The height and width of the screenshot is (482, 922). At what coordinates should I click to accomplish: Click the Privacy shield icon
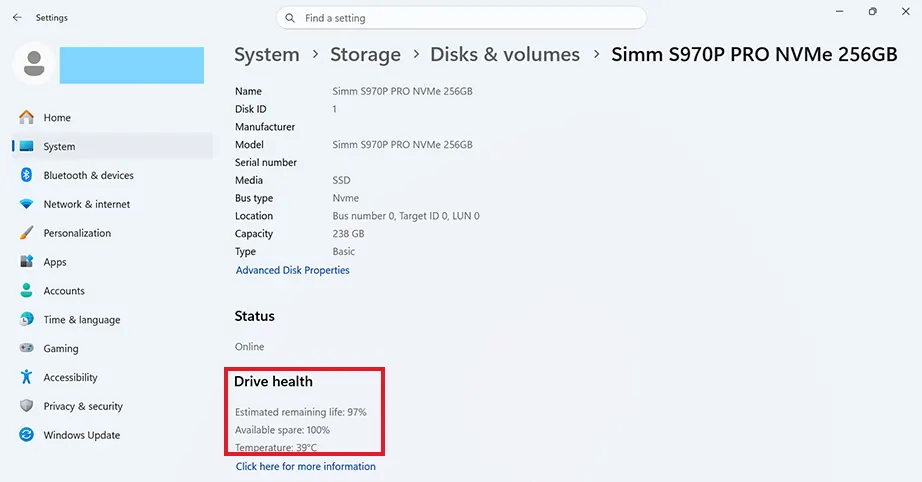[x=26, y=406]
